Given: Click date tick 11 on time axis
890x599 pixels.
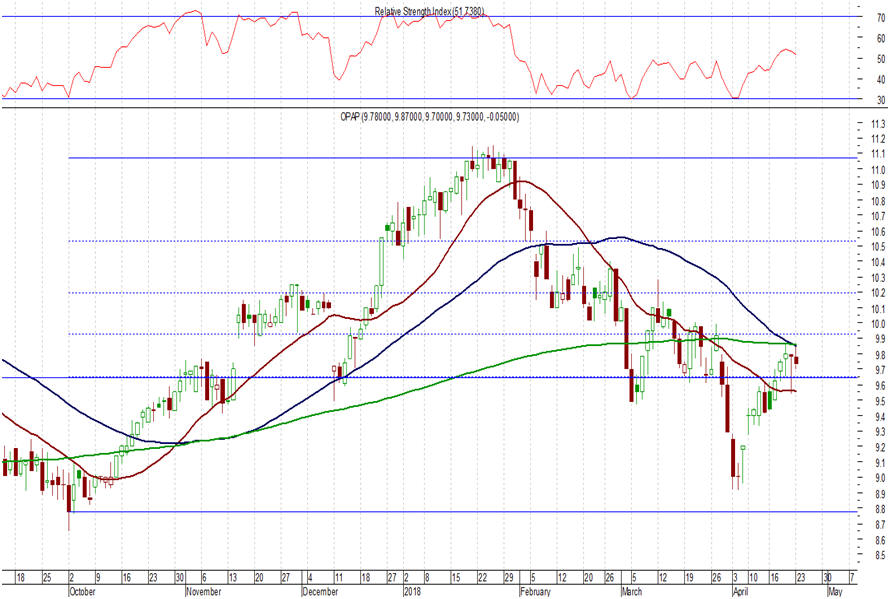Looking at the screenshot, I should point(338,578).
